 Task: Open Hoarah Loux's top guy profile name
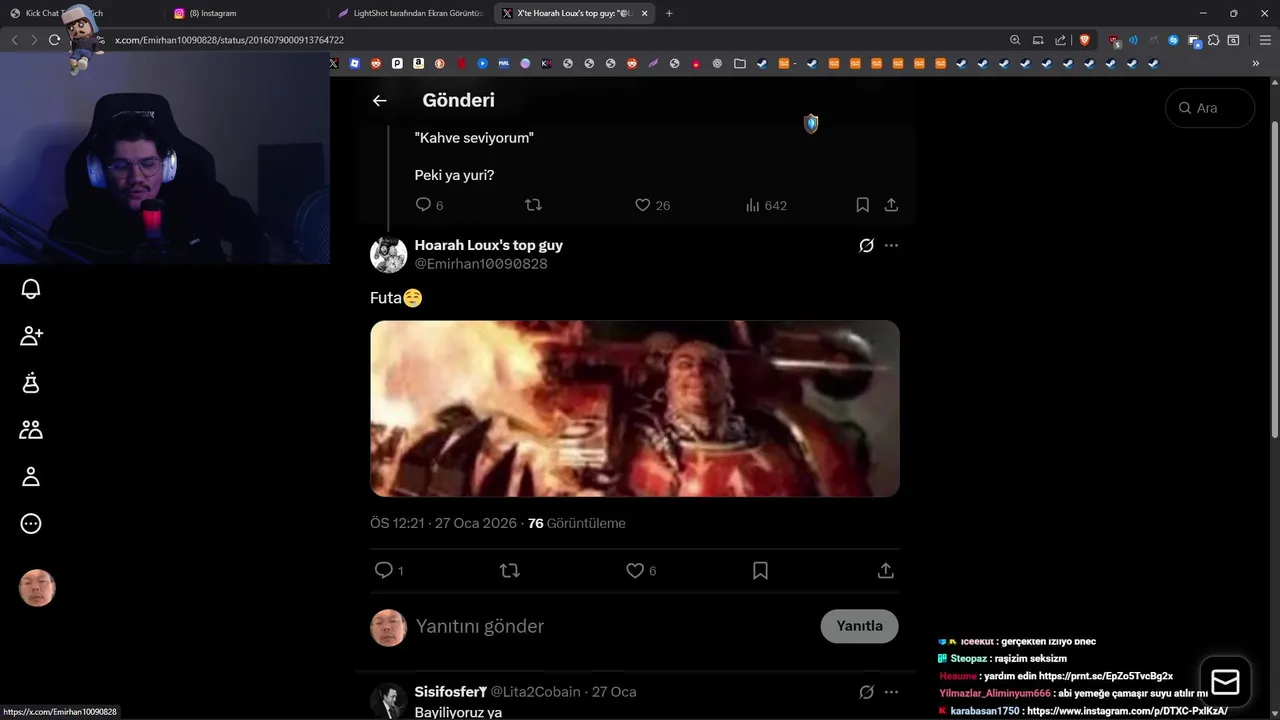[x=489, y=245]
